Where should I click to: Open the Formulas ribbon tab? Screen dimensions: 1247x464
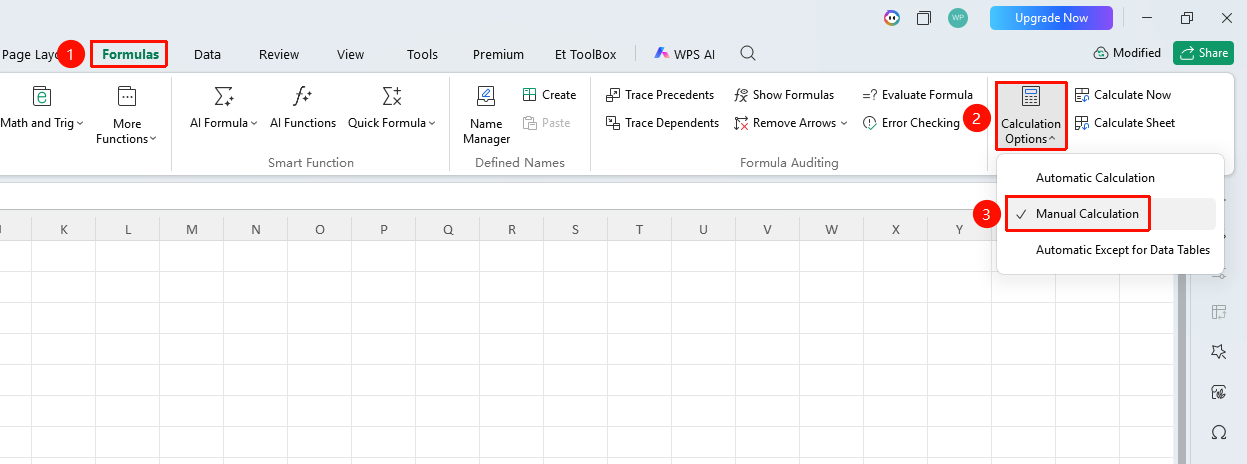[x=130, y=54]
